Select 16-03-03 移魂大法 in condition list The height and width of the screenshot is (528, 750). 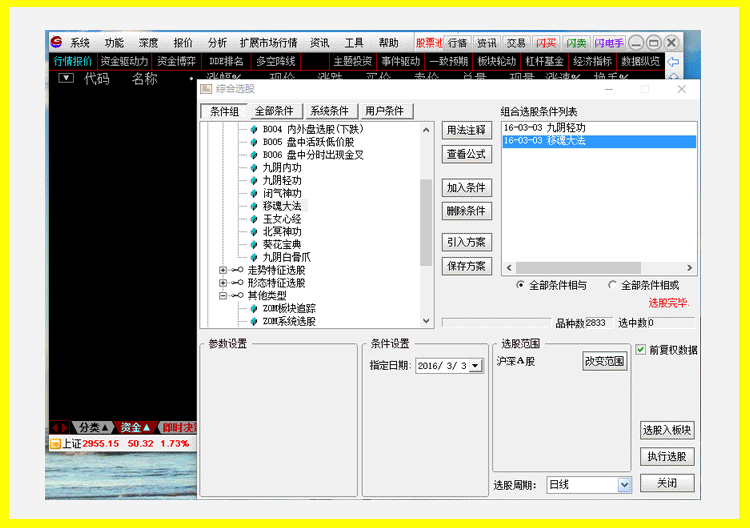599,141
